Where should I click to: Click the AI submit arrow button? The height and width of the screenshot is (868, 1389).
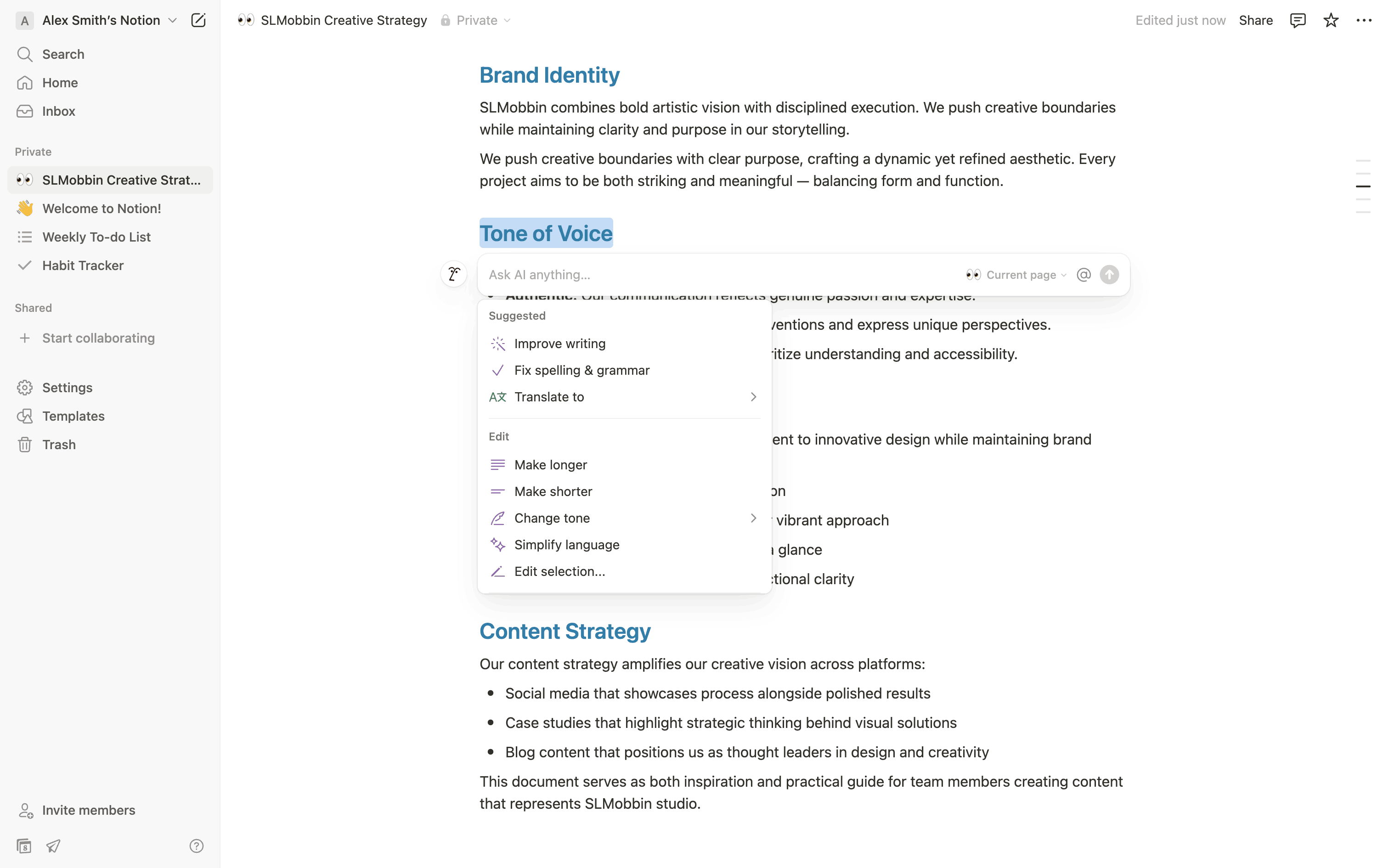(1109, 275)
